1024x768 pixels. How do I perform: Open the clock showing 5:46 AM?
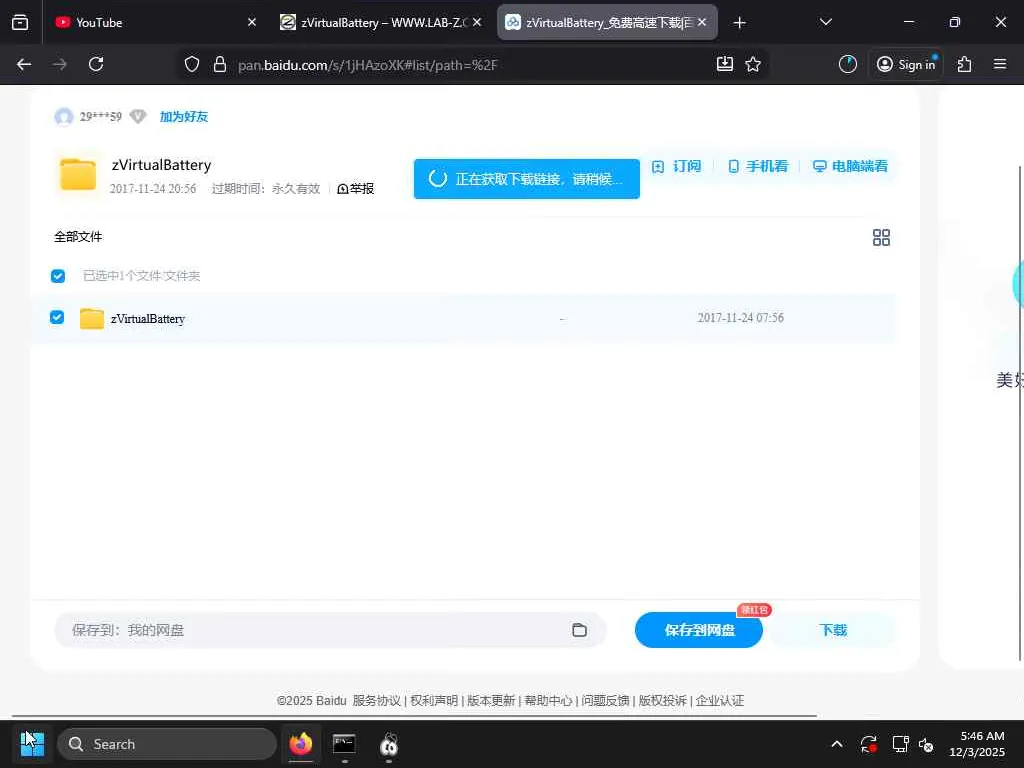[x=977, y=744]
